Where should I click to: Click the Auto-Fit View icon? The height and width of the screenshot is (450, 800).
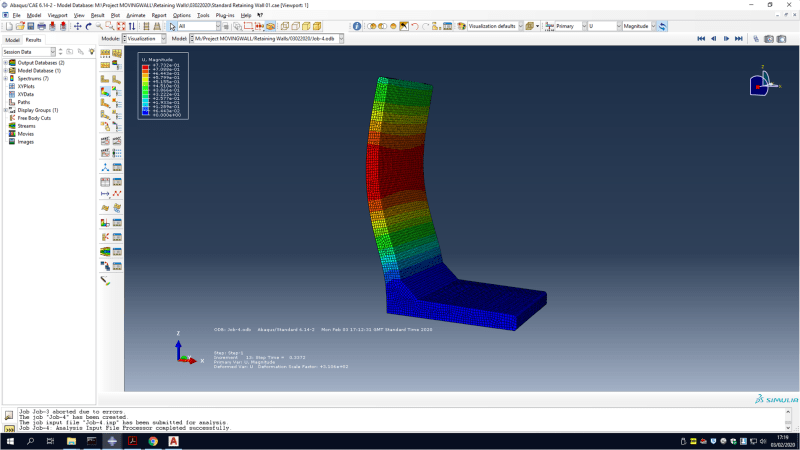(x=121, y=26)
